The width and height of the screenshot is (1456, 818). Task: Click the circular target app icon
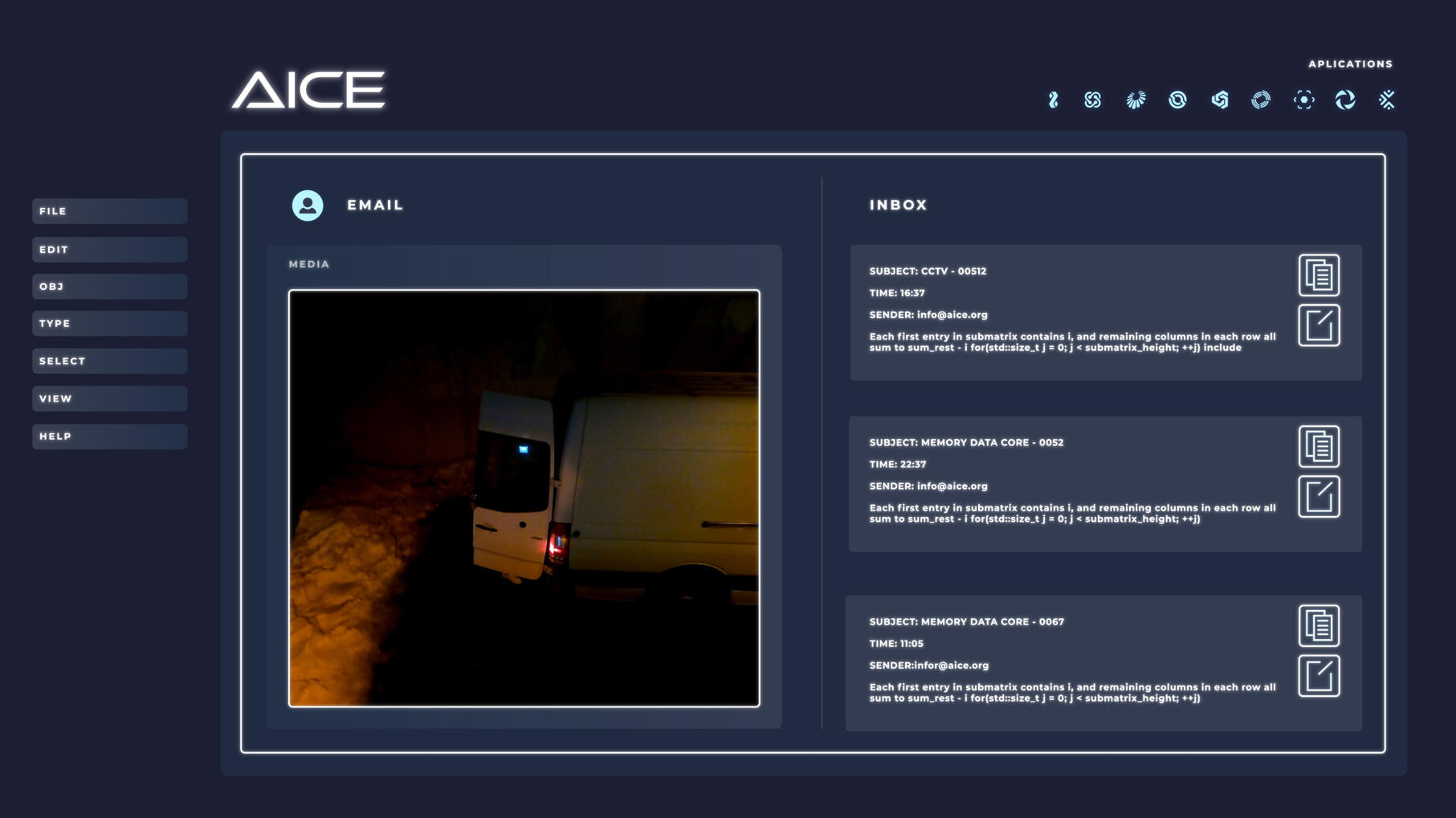tap(1261, 100)
